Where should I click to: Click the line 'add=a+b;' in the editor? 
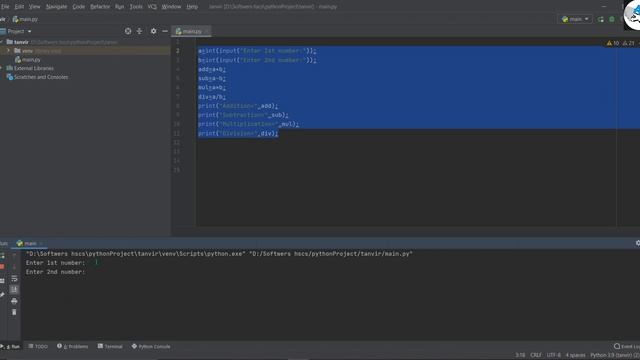point(211,69)
